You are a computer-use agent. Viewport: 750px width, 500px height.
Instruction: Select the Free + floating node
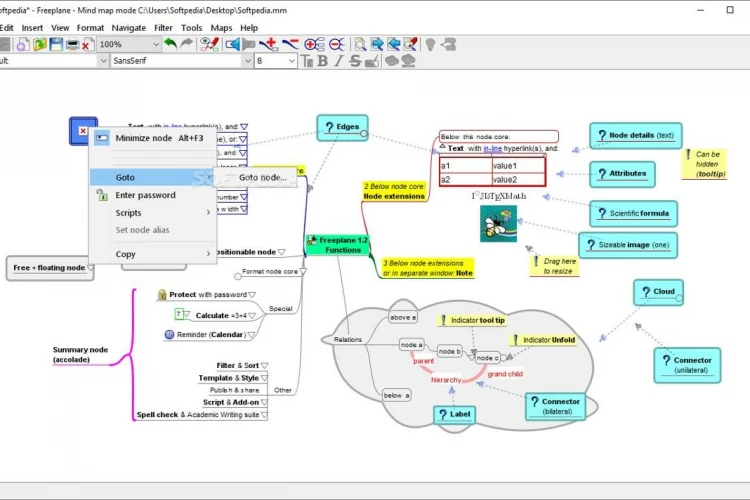click(50, 268)
